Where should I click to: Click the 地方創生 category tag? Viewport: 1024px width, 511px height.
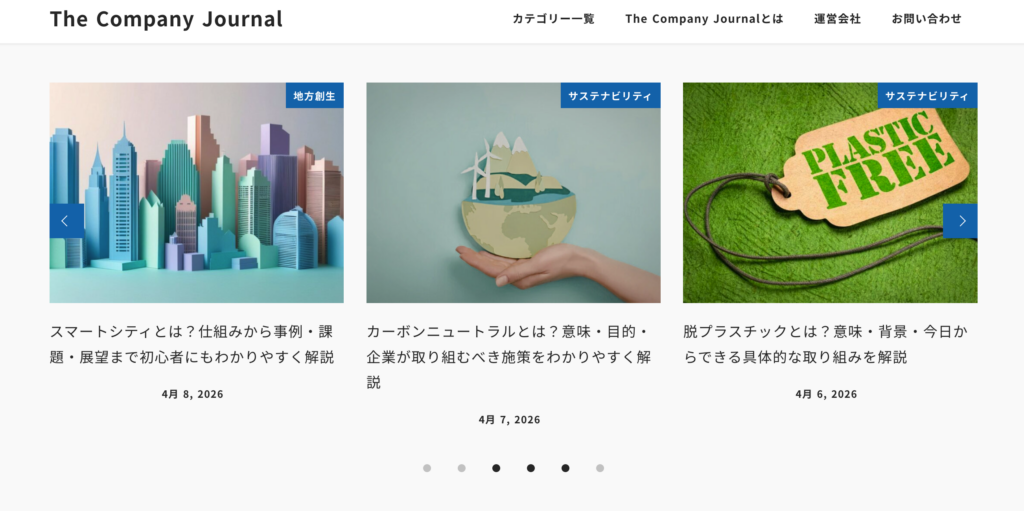315,95
